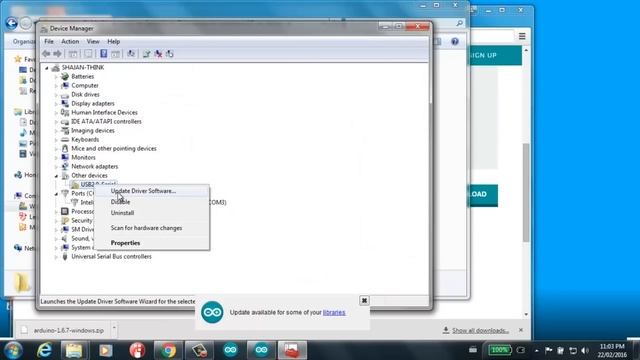This screenshot has height=360, width=640.
Task: Open arduino-1.6.7-windows.zip download item
Action: pos(64,330)
